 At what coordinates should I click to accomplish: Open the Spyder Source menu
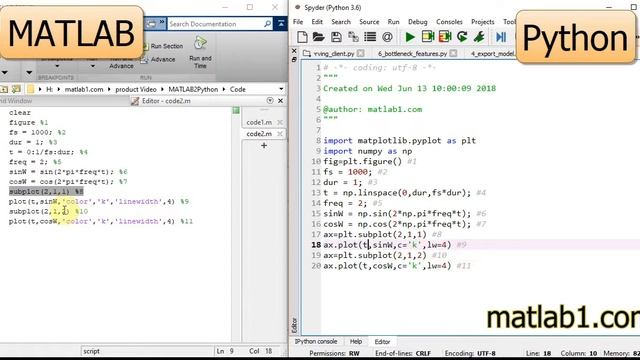coord(369,22)
